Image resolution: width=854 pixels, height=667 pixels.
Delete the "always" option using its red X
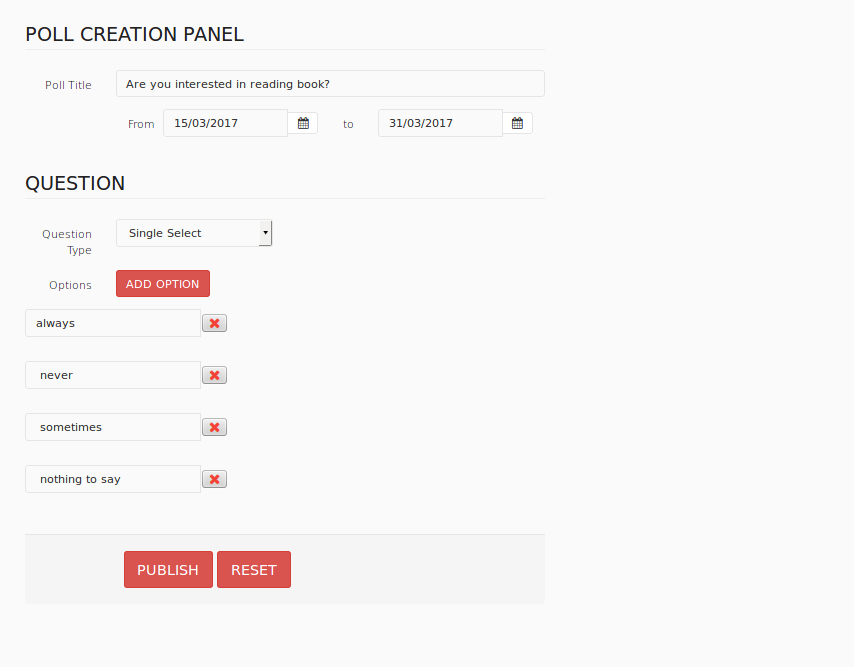(214, 322)
